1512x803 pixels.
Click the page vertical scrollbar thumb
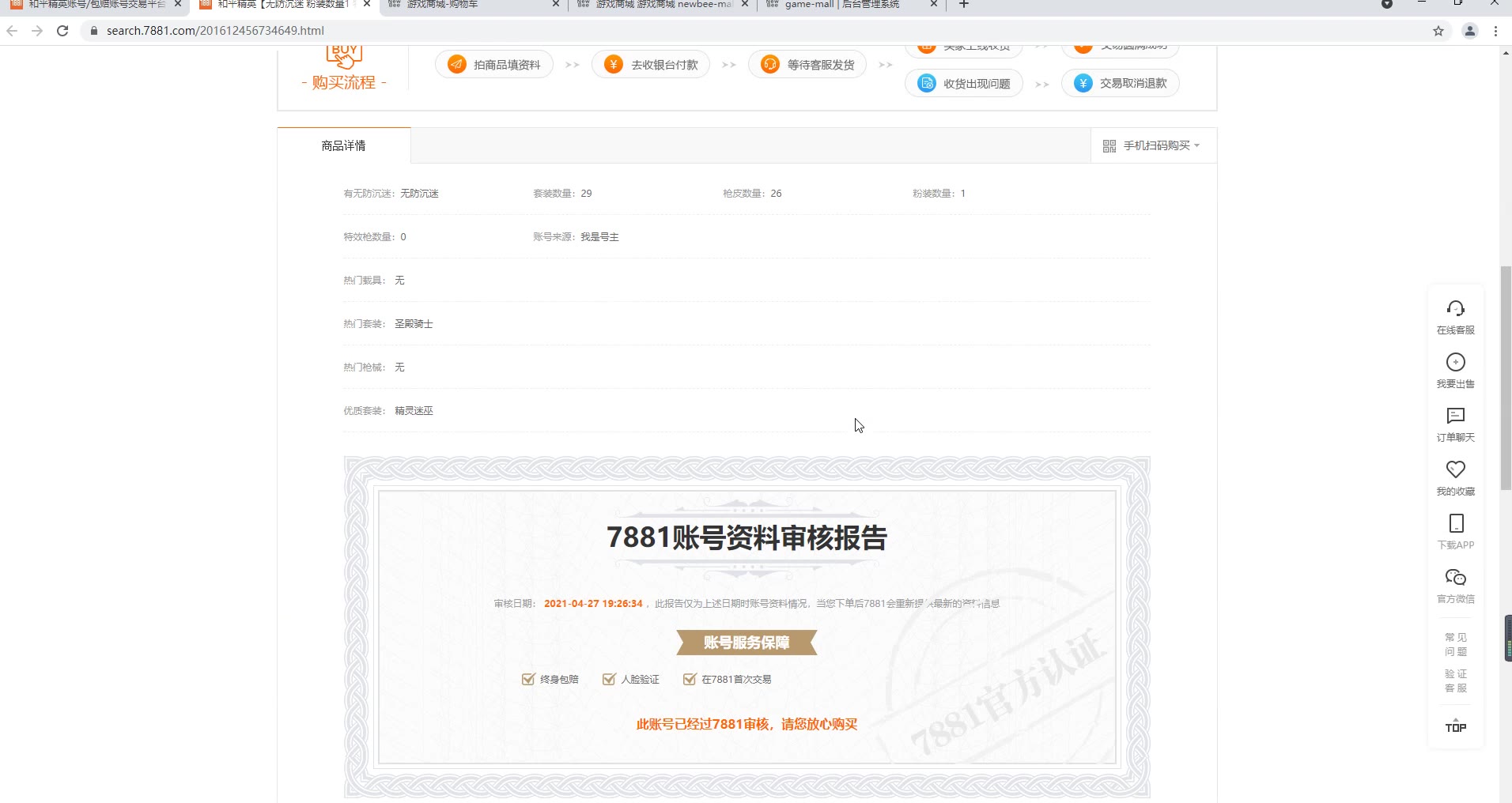click(x=1506, y=379)
